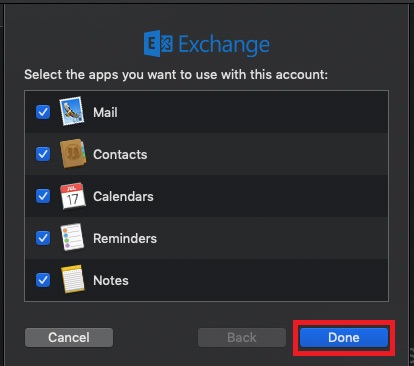Click the greyed-out Back button
Viewport: 414px width, 366px height.
(242, 338)
